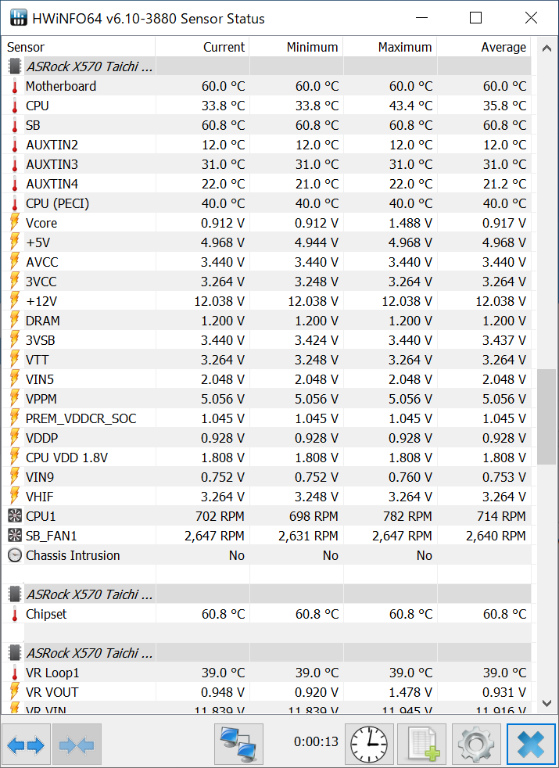This screenshot has height=768, width=559.
Task: Select the PREM_VDDCR_SOC sensor row
Action: [267, 418]
